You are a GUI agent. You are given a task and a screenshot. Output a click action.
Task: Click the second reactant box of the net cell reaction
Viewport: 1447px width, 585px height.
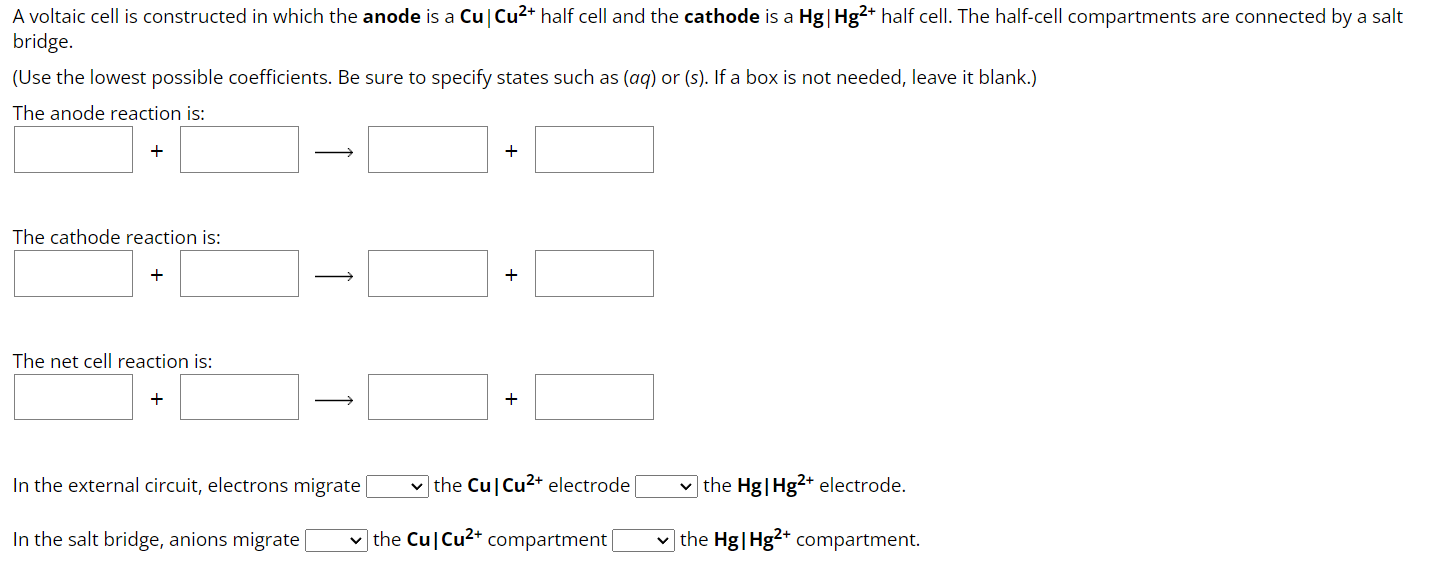coord(238,396)
